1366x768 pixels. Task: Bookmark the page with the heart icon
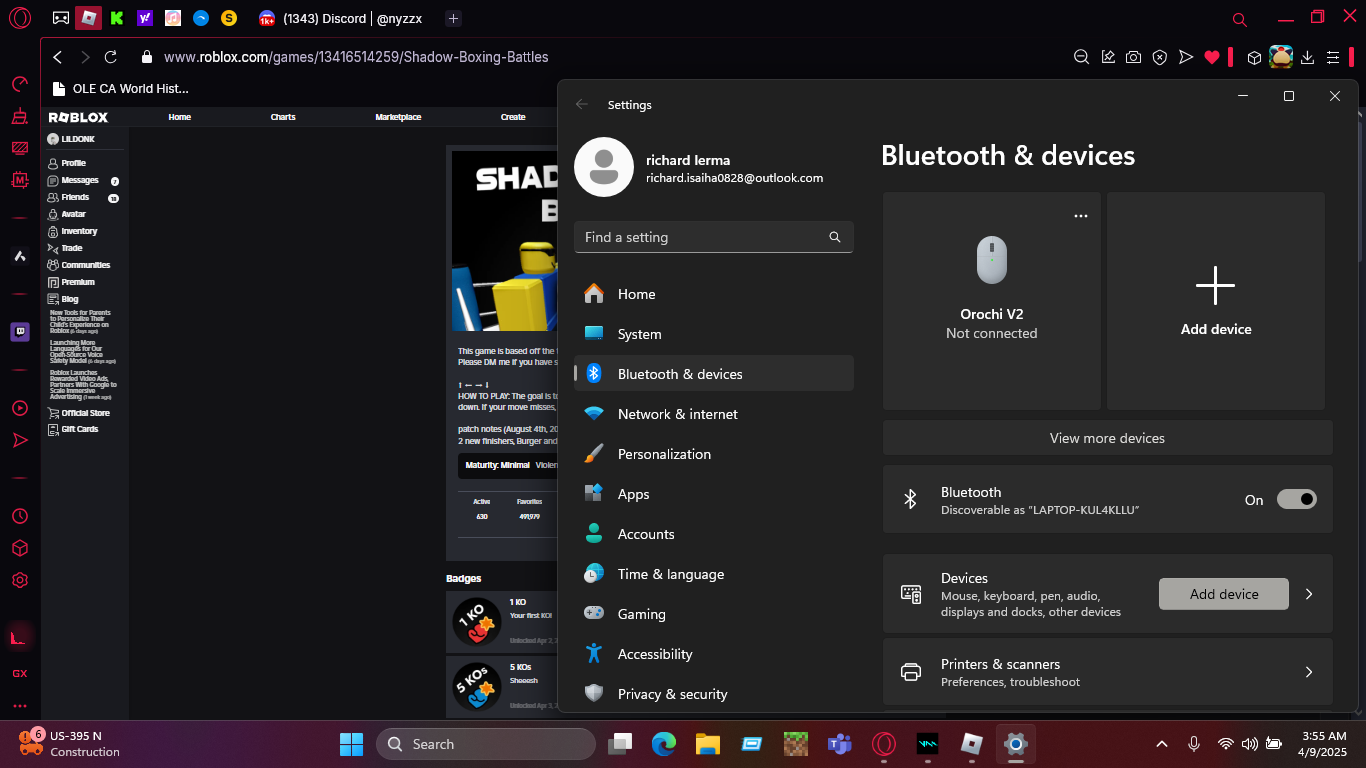[1212, 57]
